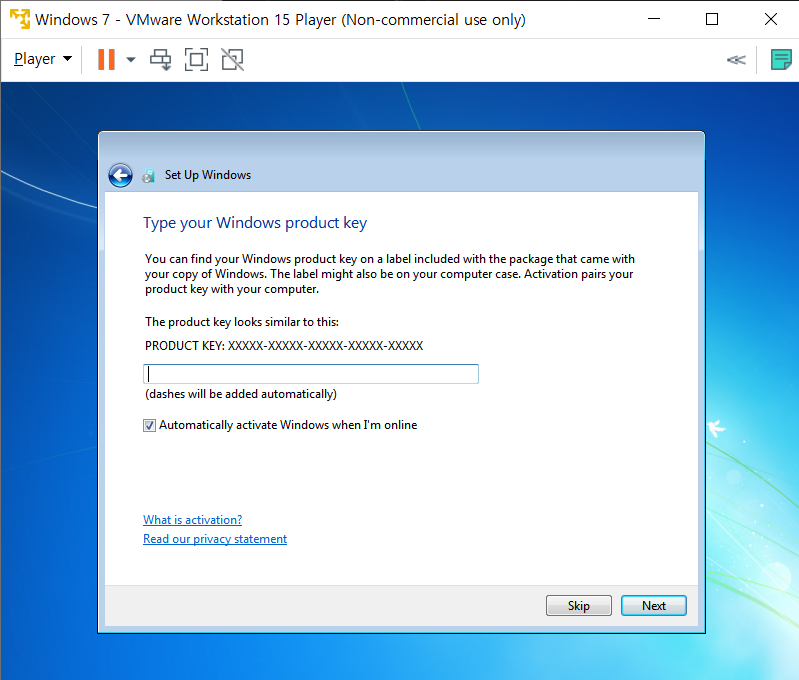Click the PRODUCT KEY example text
The width and height of the screenshot is (799, 680).
point(284,346)
